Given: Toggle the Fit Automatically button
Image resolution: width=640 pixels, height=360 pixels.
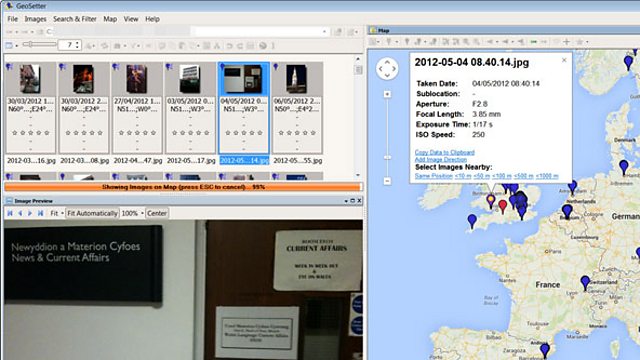Looking at the screenshot, I should point(92,213).
